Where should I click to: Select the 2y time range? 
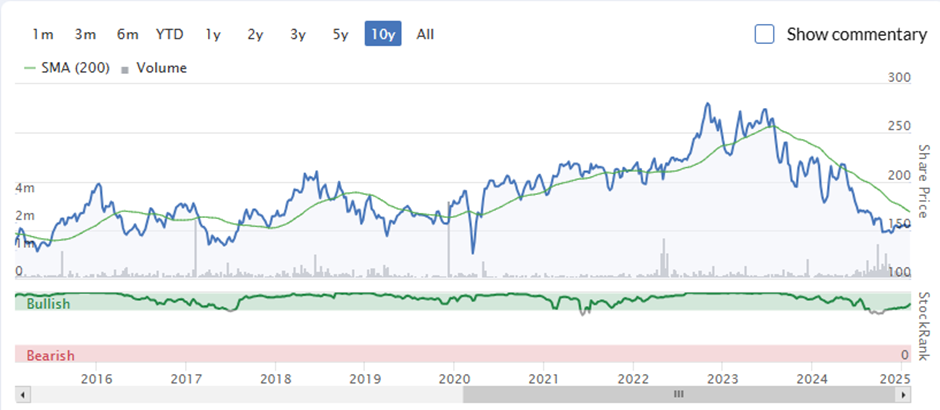coord(255,34)
